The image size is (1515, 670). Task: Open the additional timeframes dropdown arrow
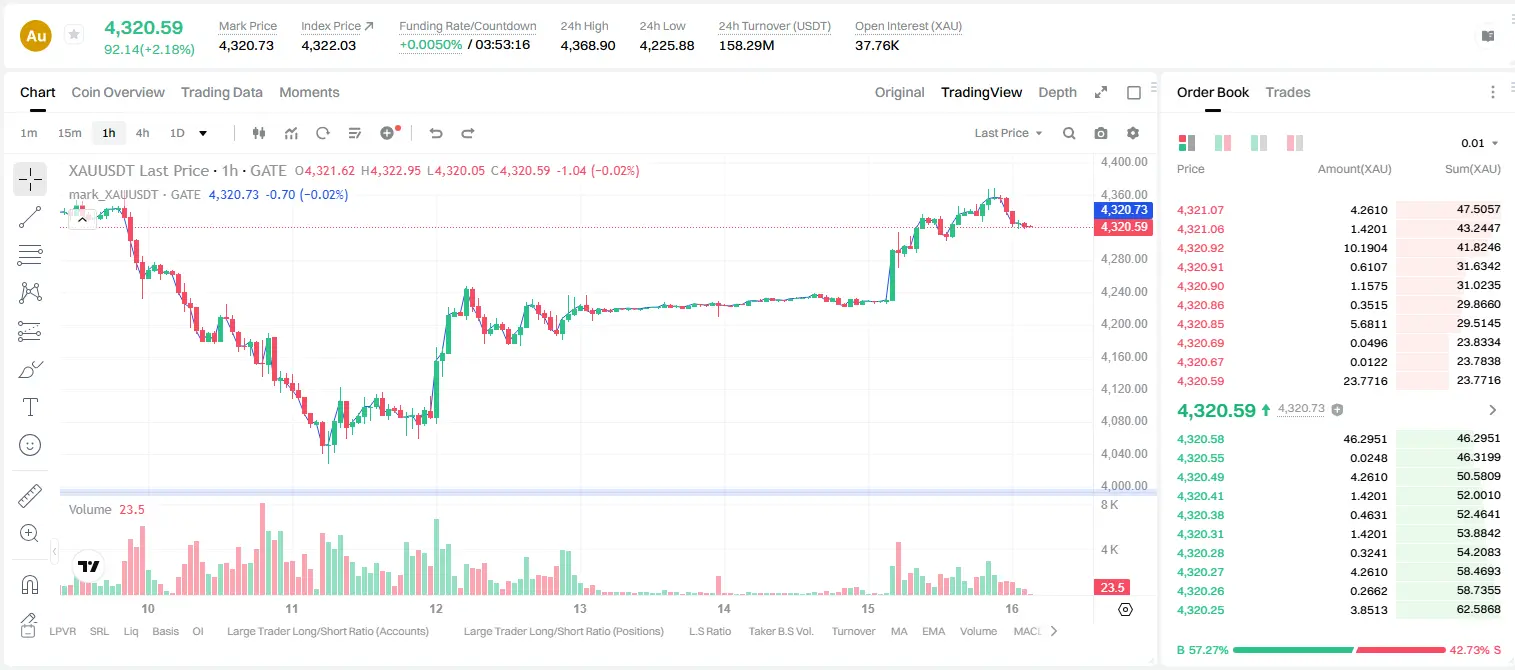203,133
